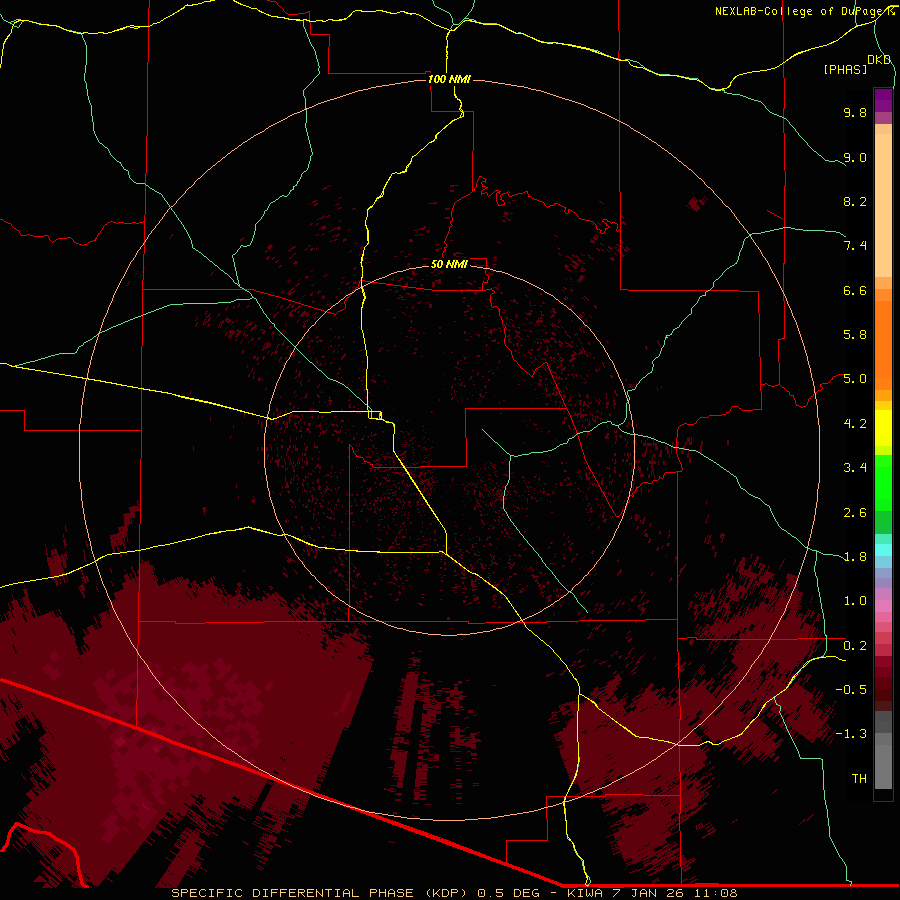
Task: Click the 9.8 color scale value
Action: [x=855, y=112]
